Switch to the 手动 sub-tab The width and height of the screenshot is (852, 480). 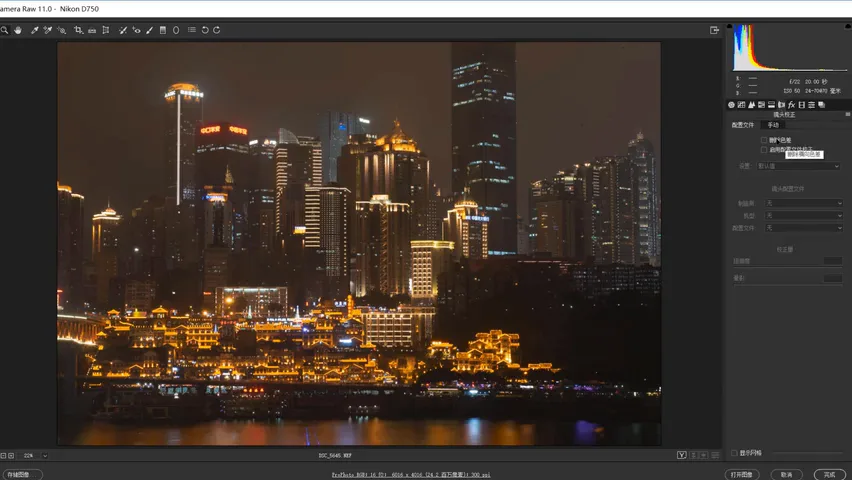pyautogui.click(x=773, y=125)
